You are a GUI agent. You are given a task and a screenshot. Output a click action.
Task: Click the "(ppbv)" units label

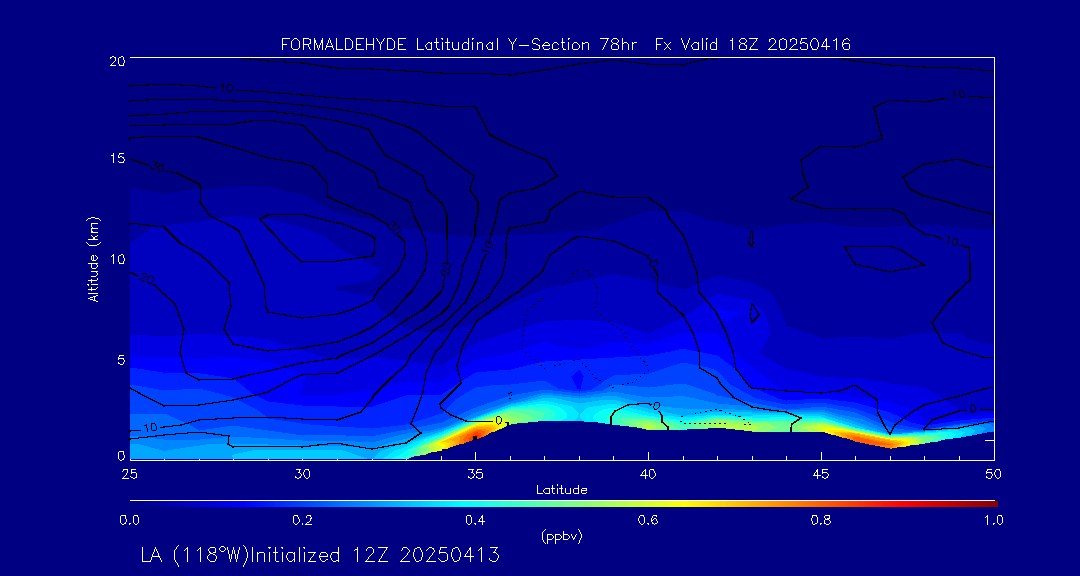coord(562,537)
